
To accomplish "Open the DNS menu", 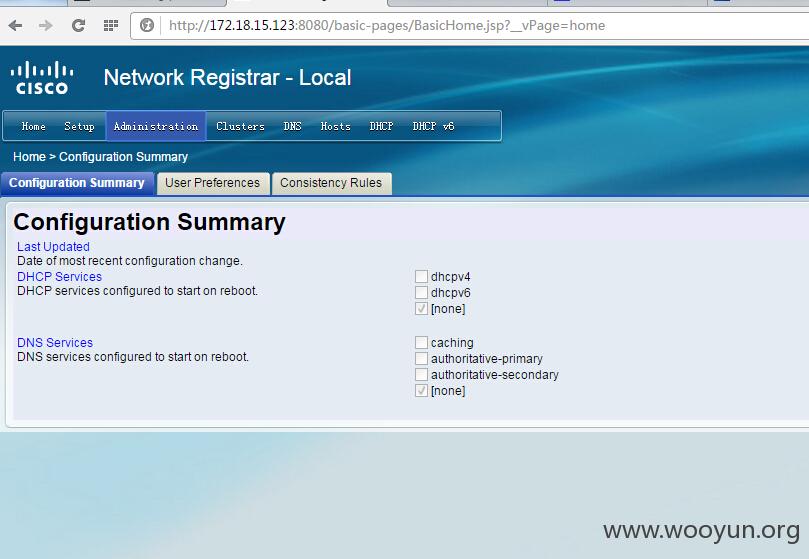I will pyautogui.click(x=292, y=126).
